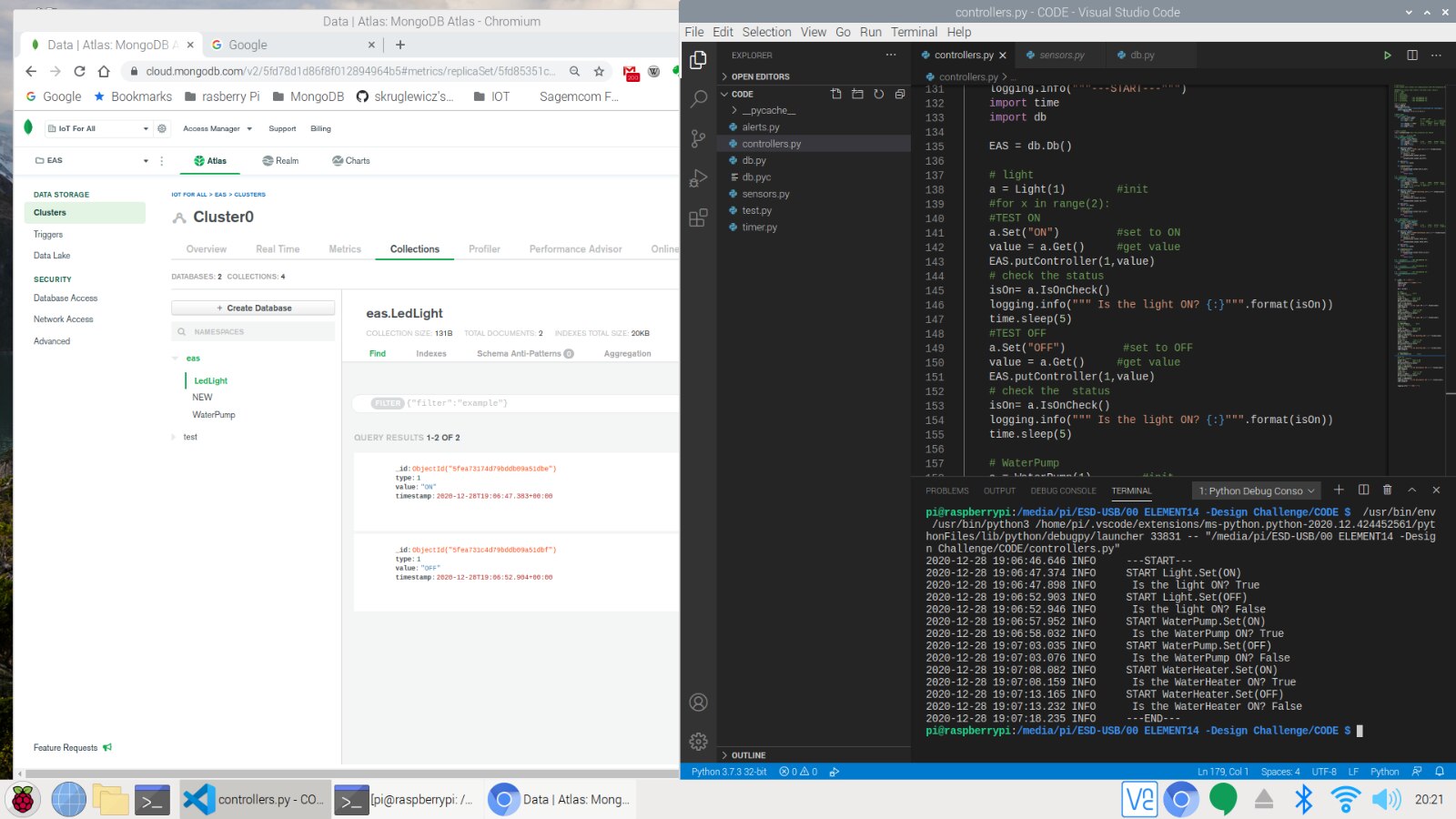Click the Create Database button
The image size is (1456, 819).
(253, 308)
